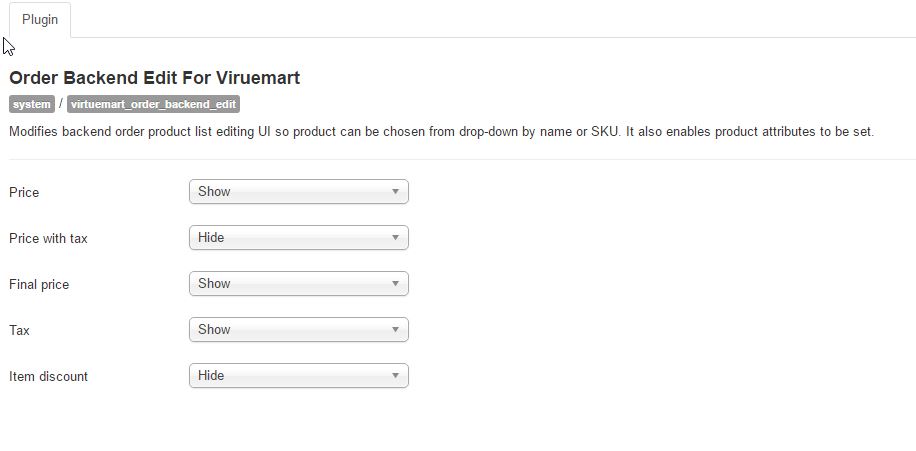
Task: Click the Price with tax label
Action: tap(48, 238)
